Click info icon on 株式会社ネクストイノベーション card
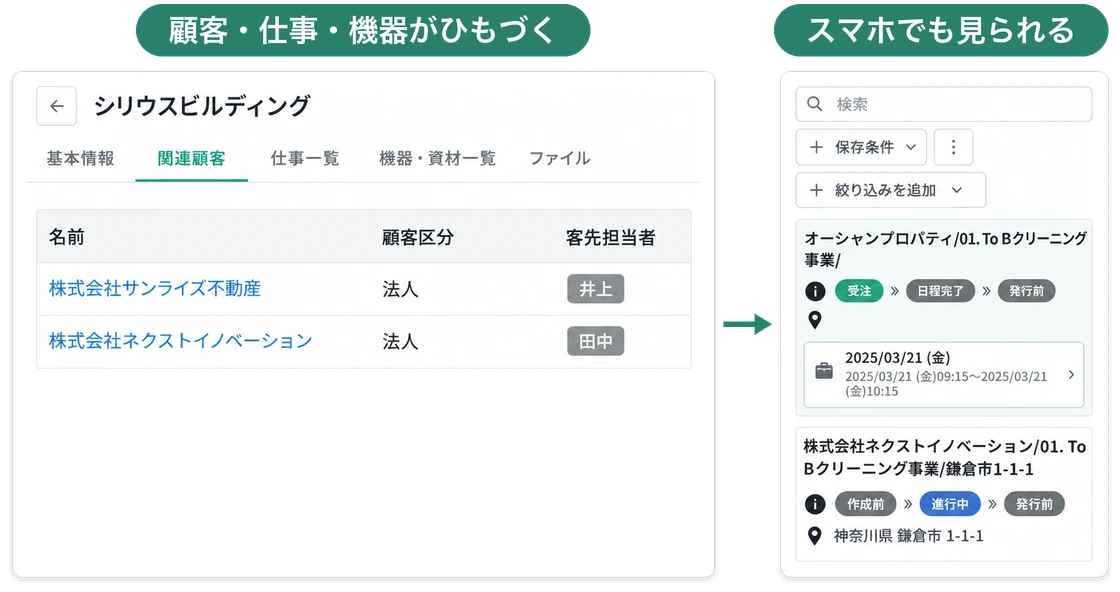 pos(815,504)
